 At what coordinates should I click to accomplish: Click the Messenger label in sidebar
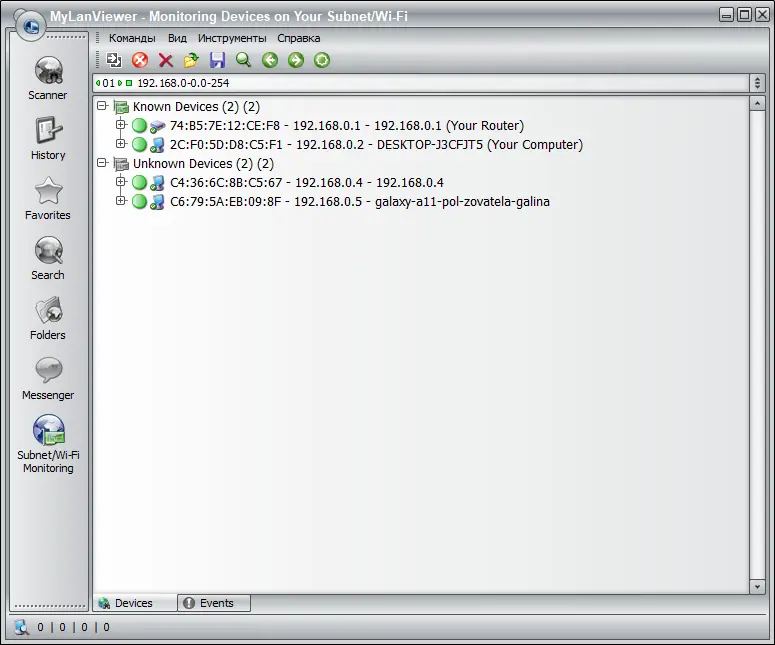click(x=47, y=395)
